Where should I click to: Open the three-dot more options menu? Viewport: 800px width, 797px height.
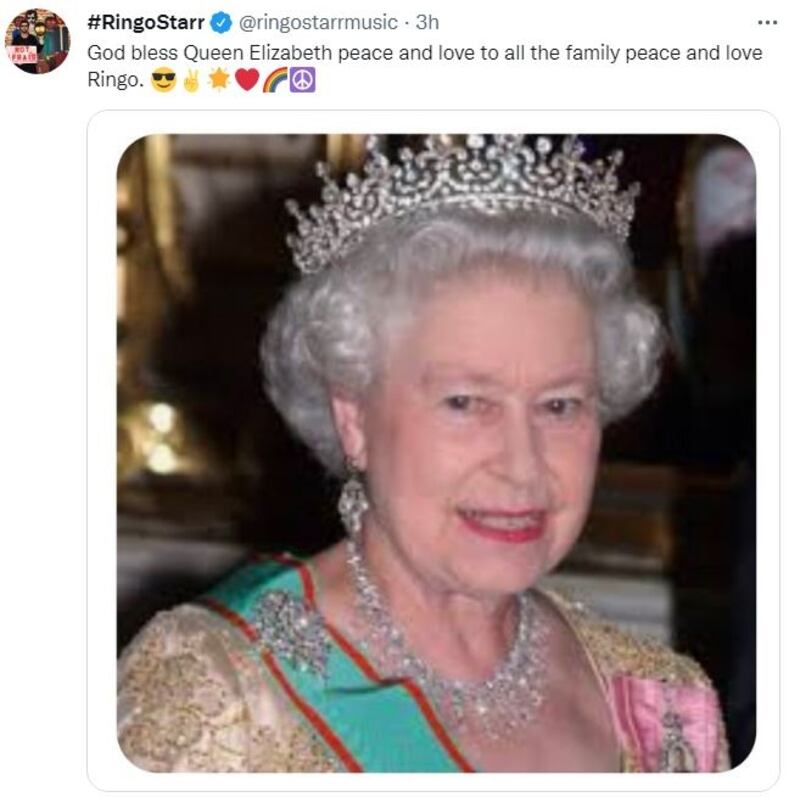coord(767,23)
